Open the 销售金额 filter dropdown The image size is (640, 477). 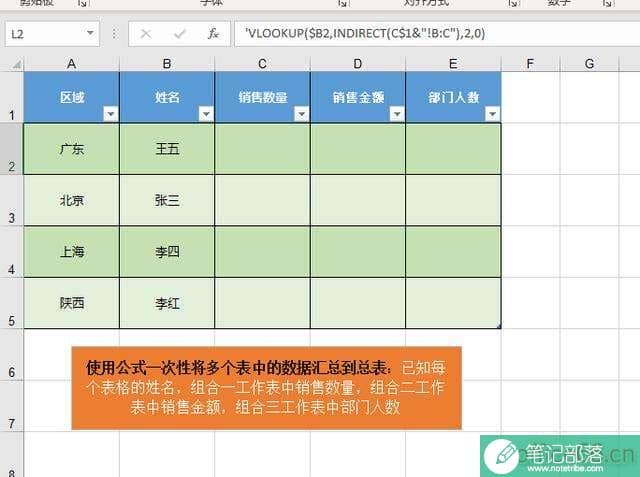pos(397,114)
